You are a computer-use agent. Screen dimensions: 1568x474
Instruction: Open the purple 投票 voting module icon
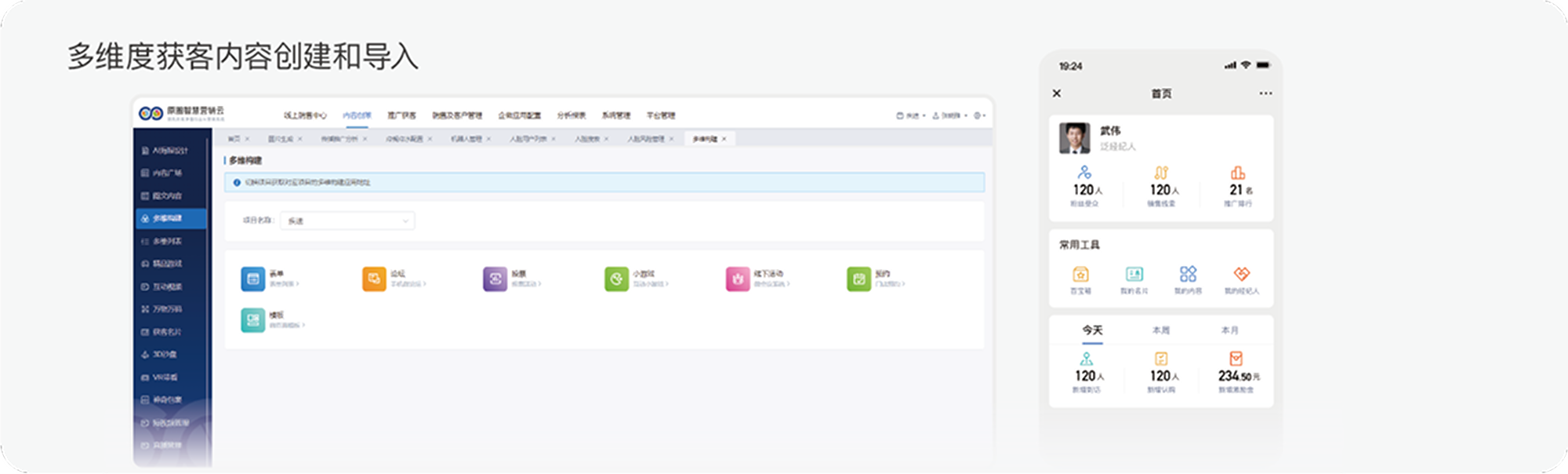(495, 279)
